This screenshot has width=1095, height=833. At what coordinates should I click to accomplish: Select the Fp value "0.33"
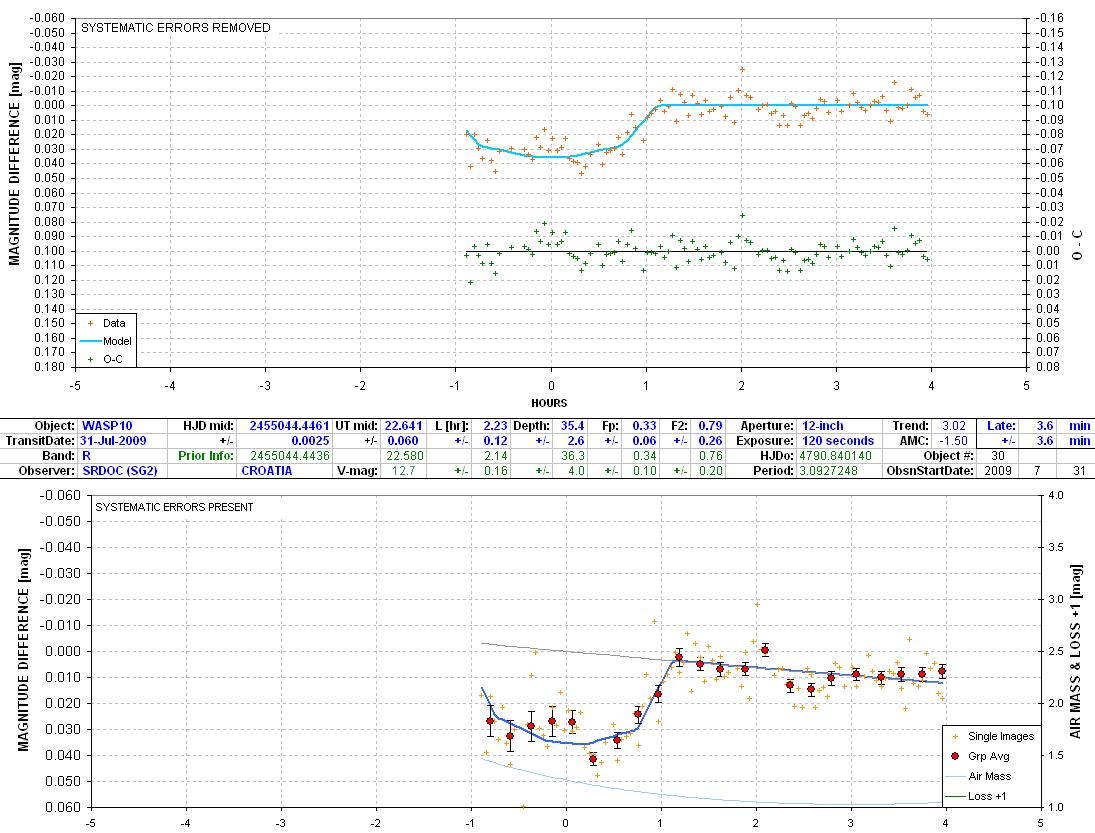(x=644, y=426)
